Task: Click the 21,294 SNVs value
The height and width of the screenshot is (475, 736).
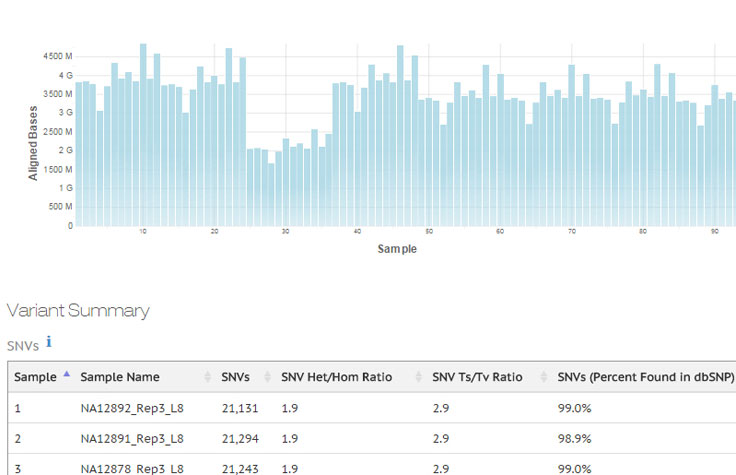Action: (239, 438)
